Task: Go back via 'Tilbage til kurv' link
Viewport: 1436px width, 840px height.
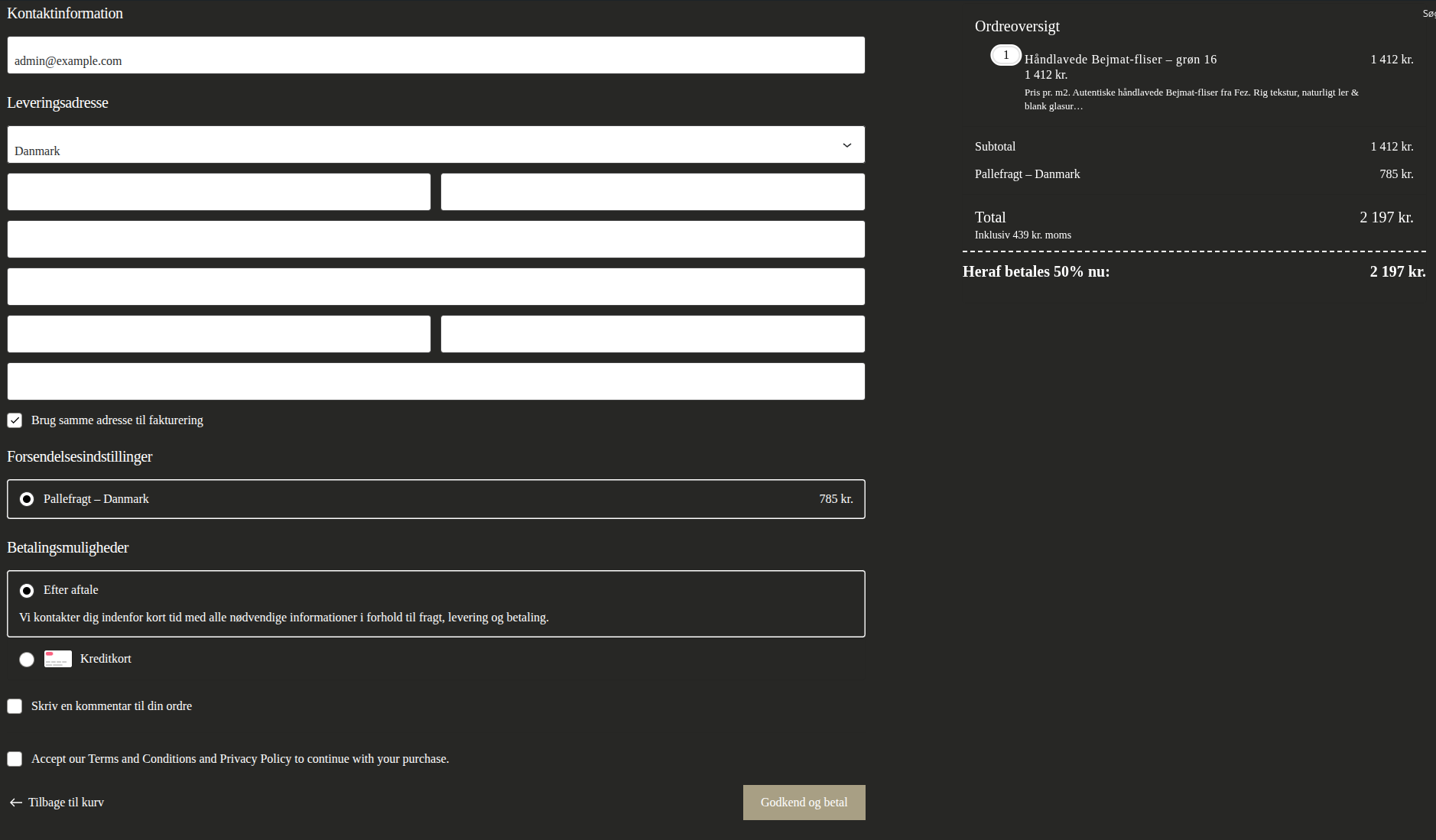Action: tap(66, 803)
